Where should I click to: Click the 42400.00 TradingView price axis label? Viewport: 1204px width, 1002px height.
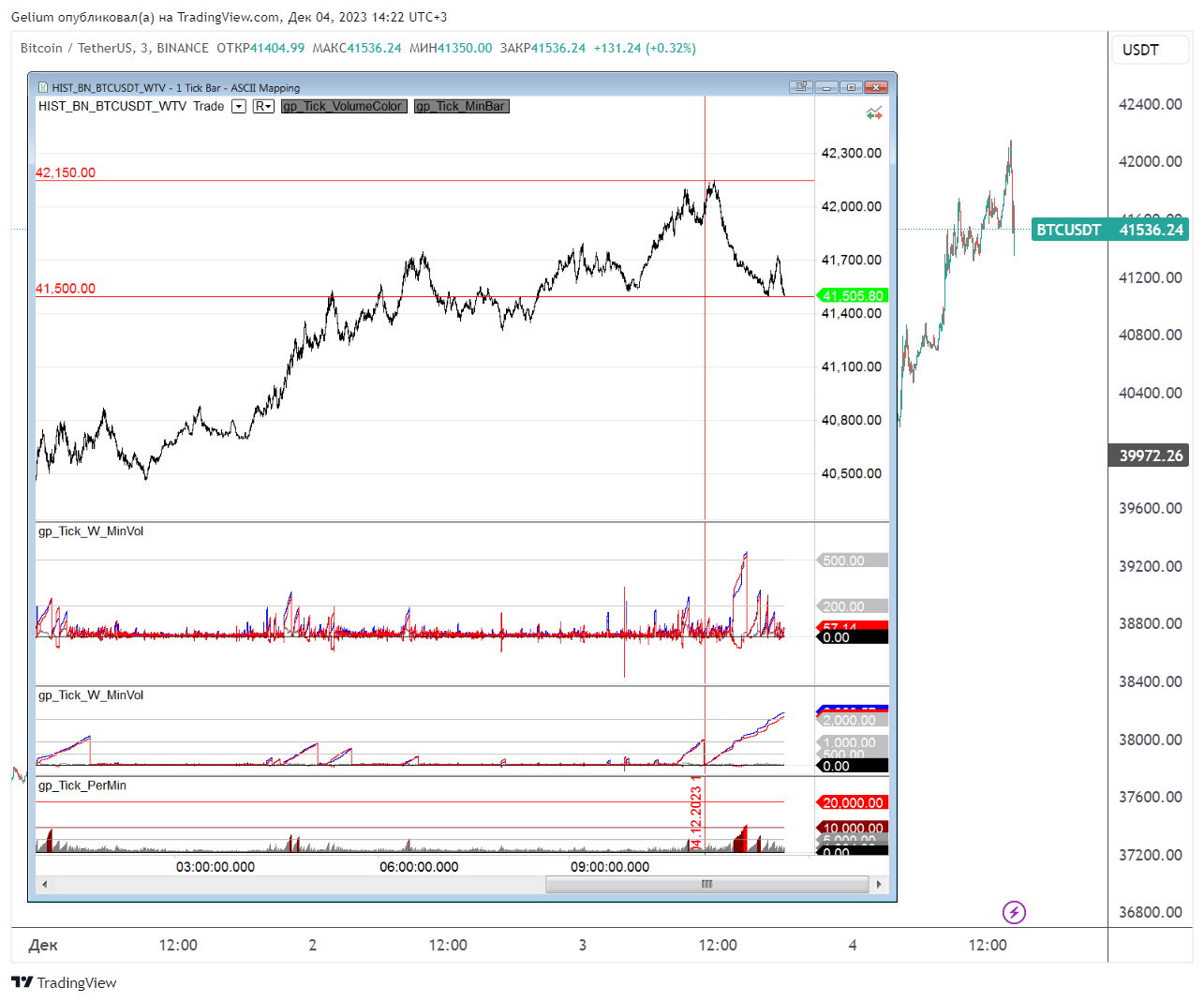coord(1151,104)
